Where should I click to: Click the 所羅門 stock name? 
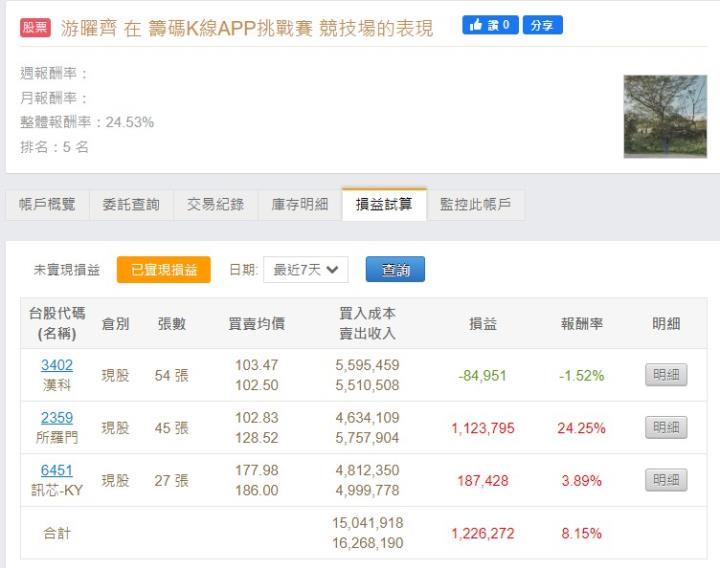pos(57,438)
